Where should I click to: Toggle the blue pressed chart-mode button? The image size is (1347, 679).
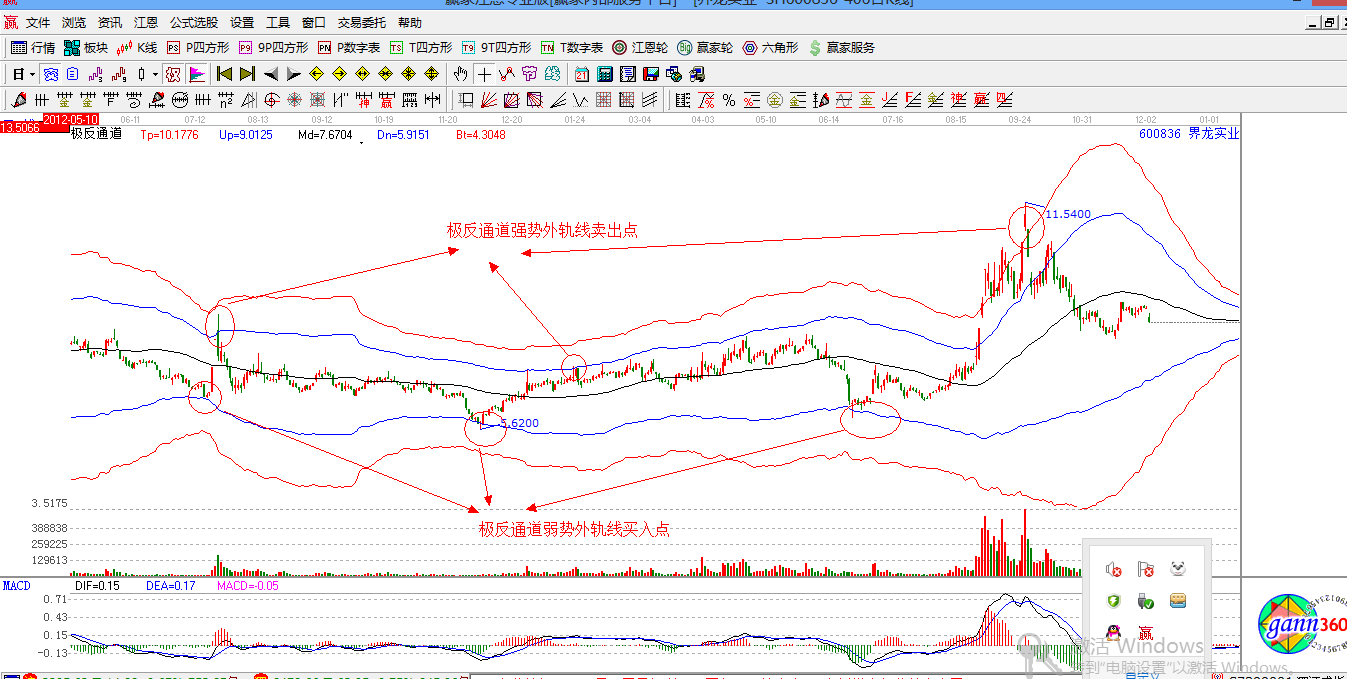(x=49, y=74)
